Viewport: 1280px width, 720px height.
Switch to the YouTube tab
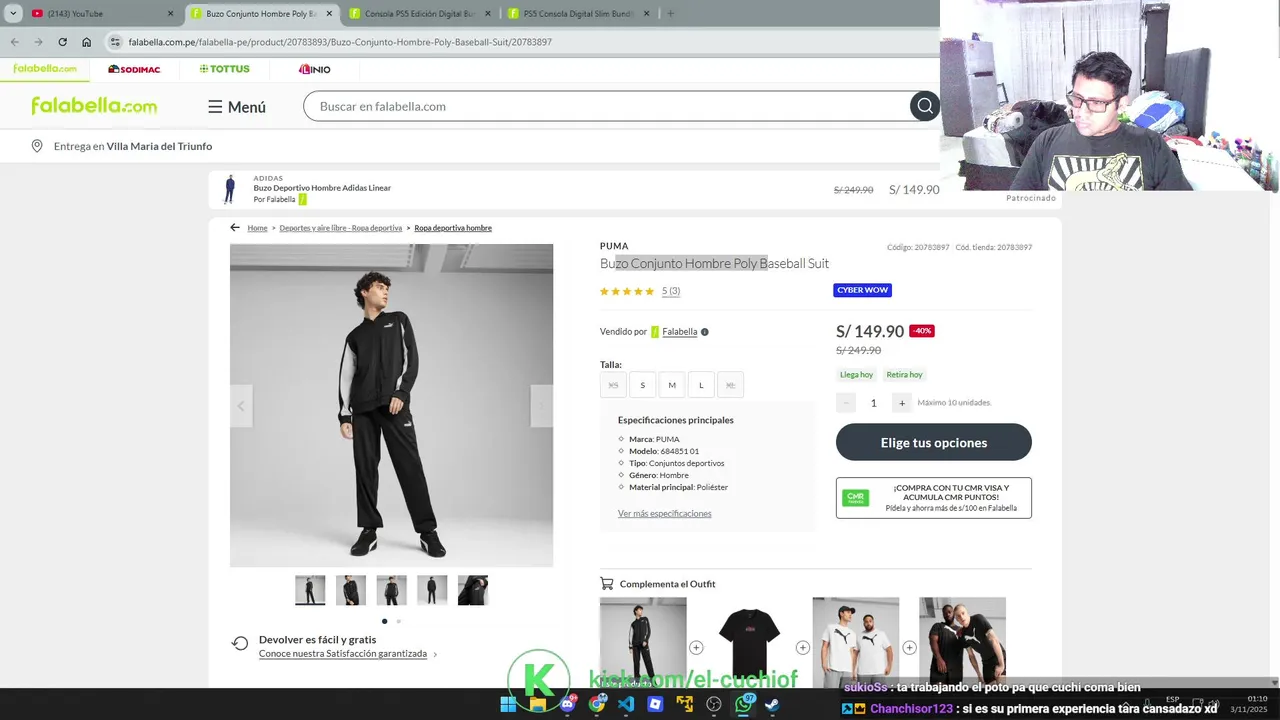coord(103,14)
